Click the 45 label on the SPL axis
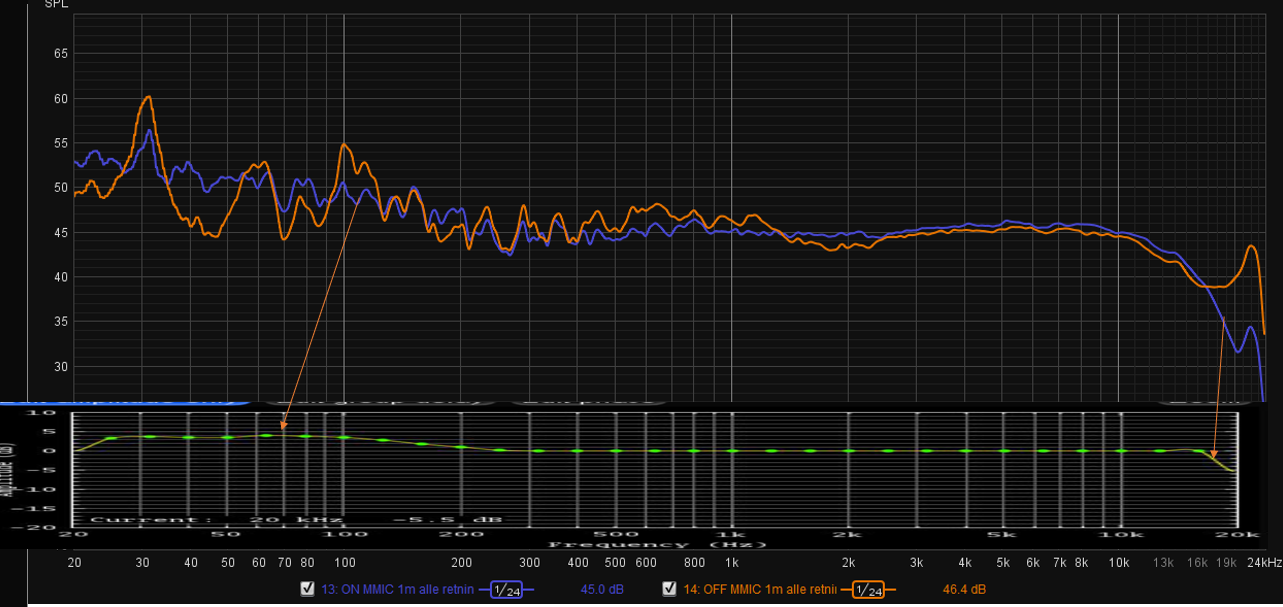 (x=59, y=232)
